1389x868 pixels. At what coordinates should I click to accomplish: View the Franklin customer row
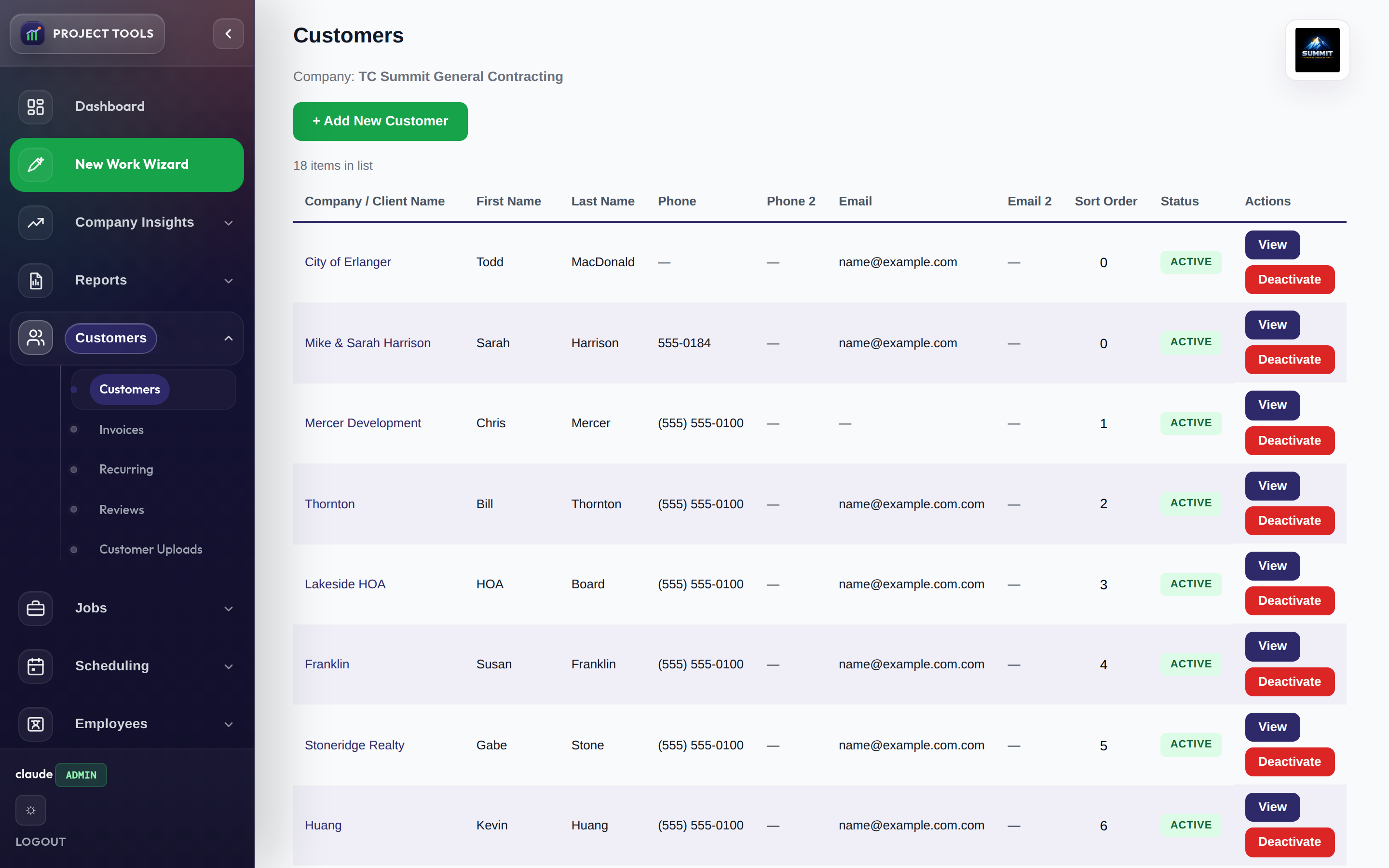(1272, 646)
